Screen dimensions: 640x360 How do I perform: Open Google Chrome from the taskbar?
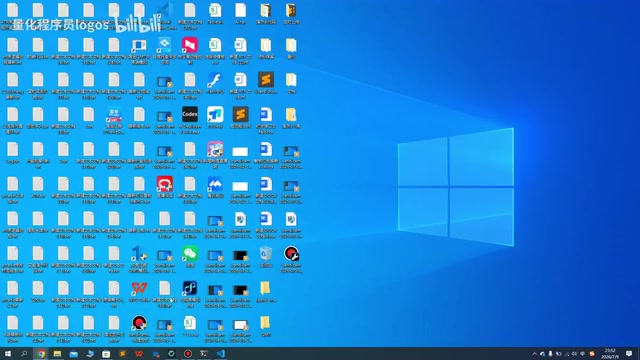point(41,353)
